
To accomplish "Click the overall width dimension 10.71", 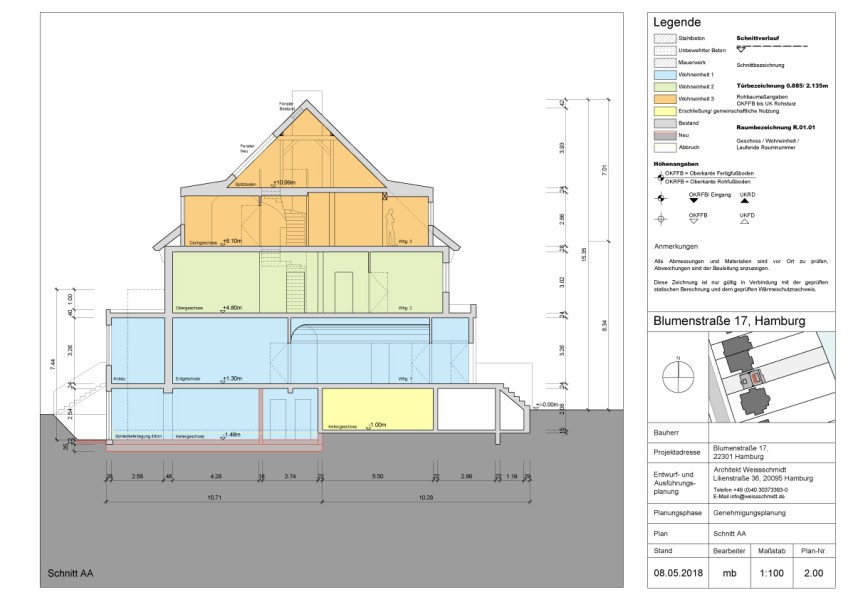I will coord(215,497).
